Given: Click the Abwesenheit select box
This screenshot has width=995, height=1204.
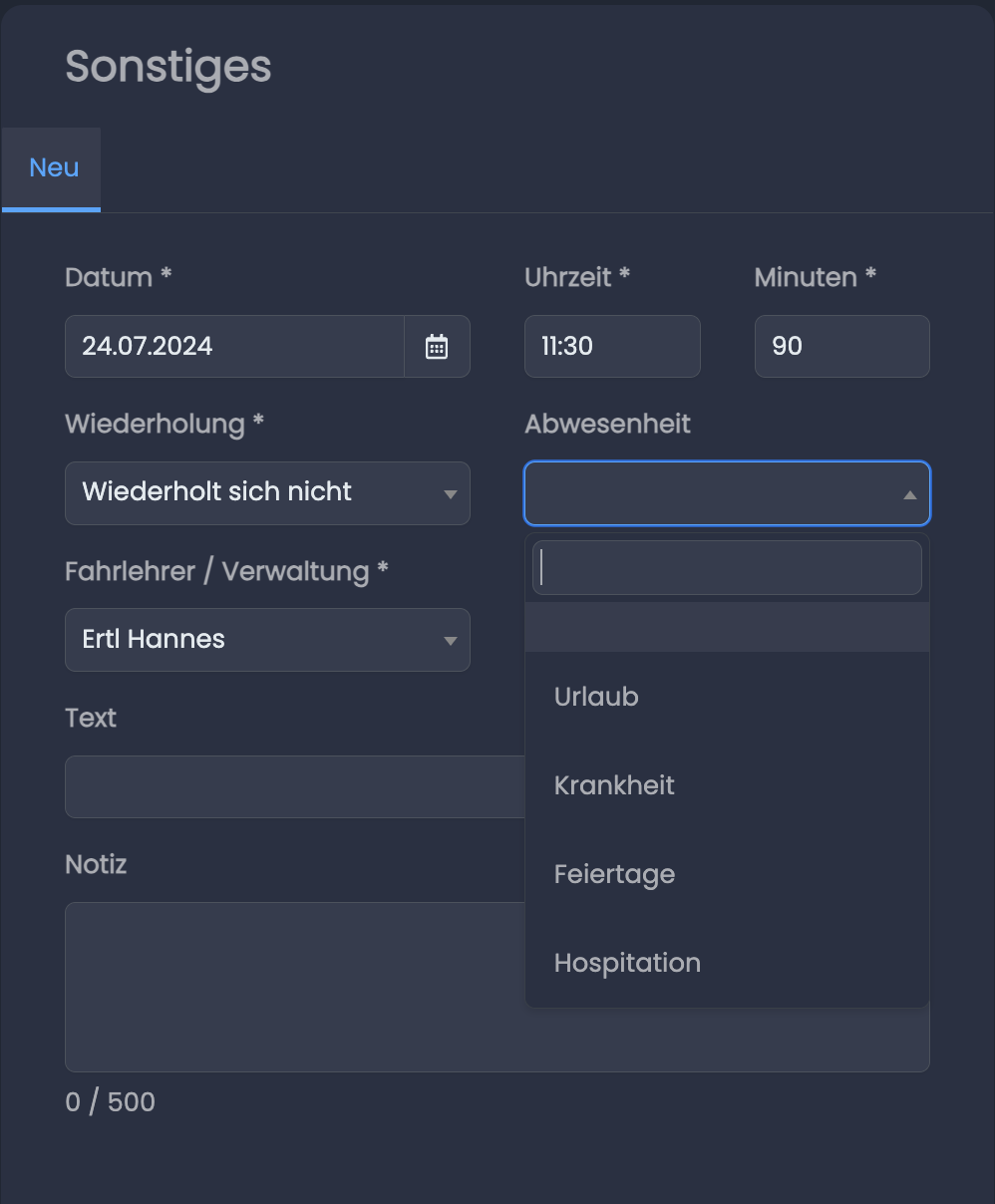Looking at the screenshot, I should (x=727, y=493).
